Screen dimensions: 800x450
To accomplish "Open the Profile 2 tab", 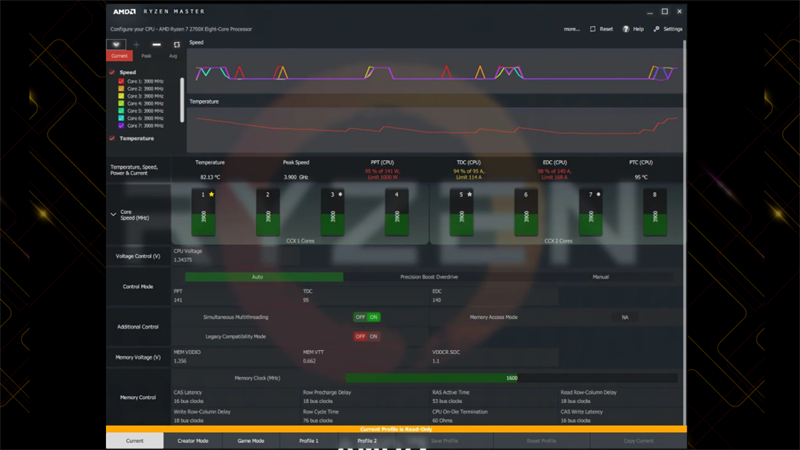I will click(x=367, y=441).
